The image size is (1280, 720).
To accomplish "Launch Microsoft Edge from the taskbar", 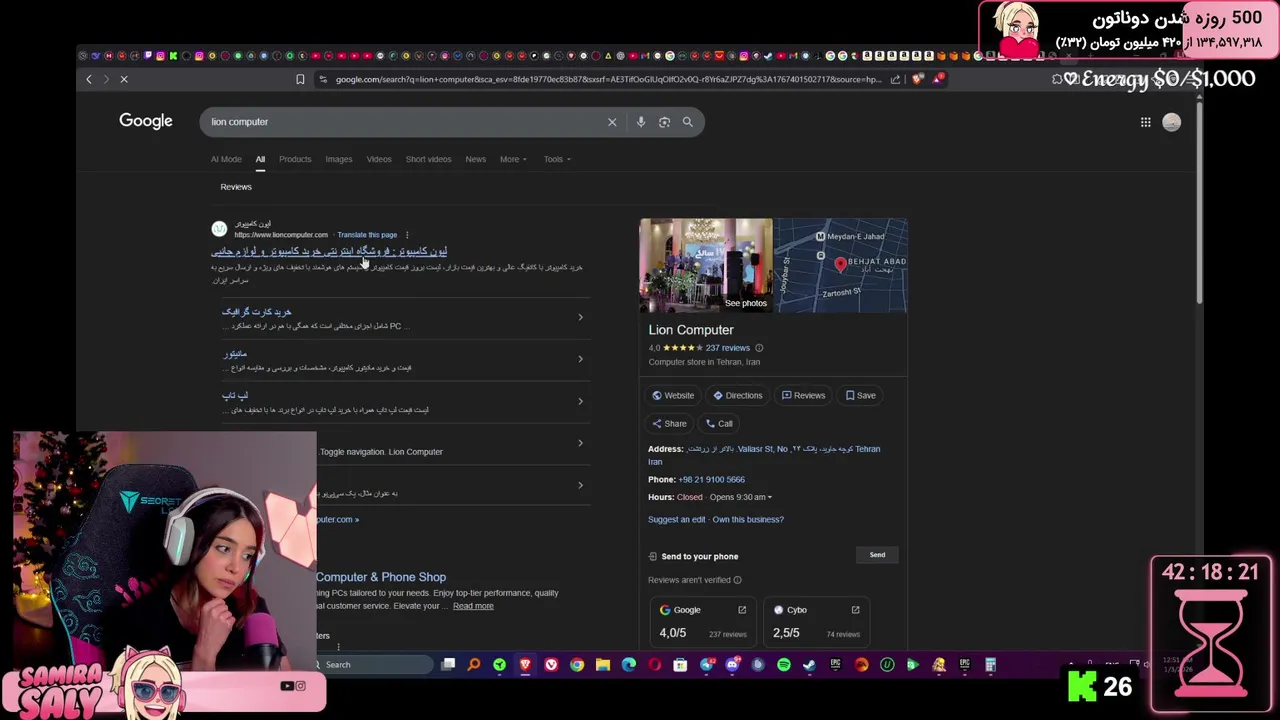I will pos(629,665).
